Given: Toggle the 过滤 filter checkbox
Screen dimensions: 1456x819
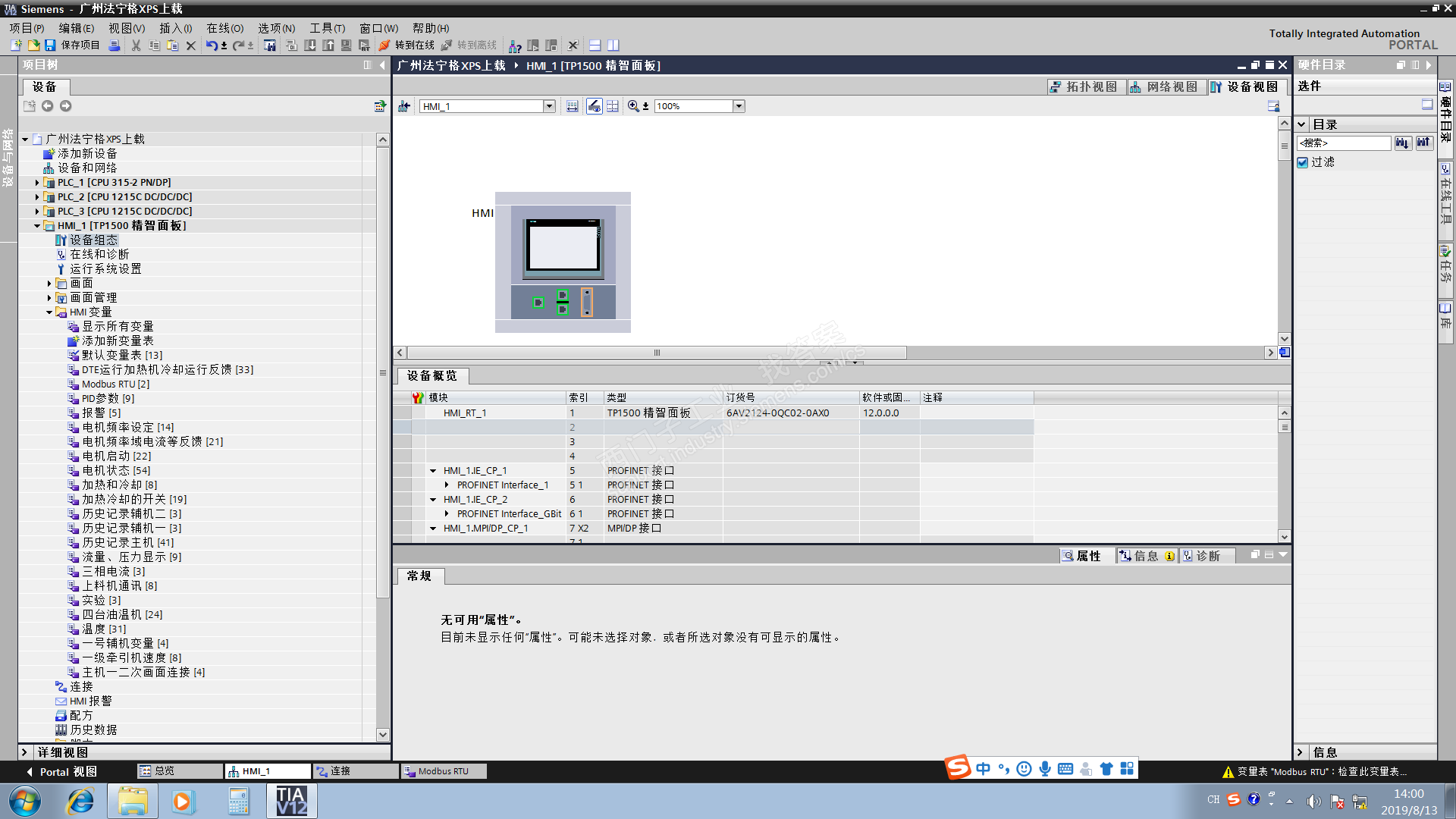Looking at the screenshot, I should [1303, 162].
